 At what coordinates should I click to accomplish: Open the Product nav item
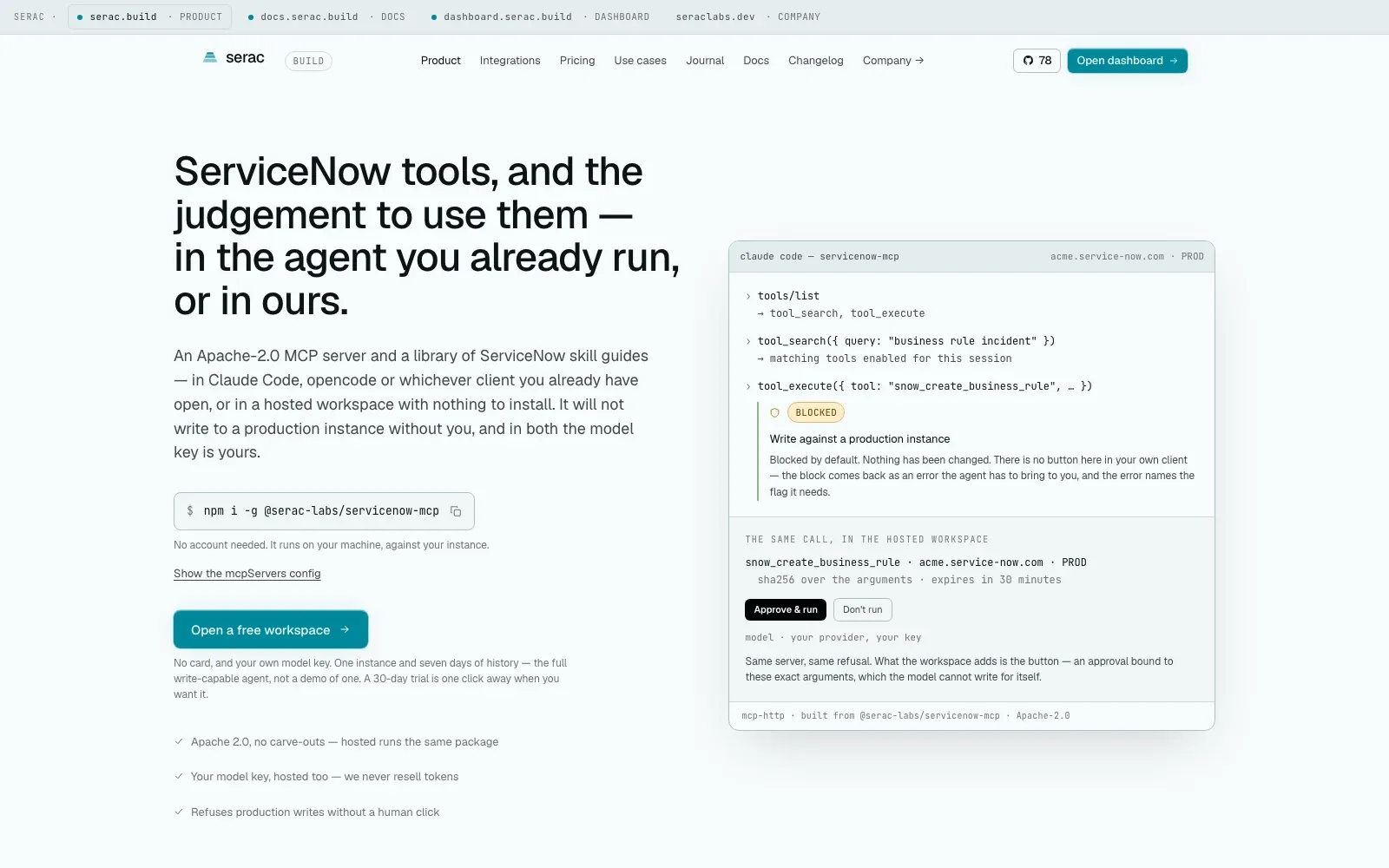coord(441,61)
